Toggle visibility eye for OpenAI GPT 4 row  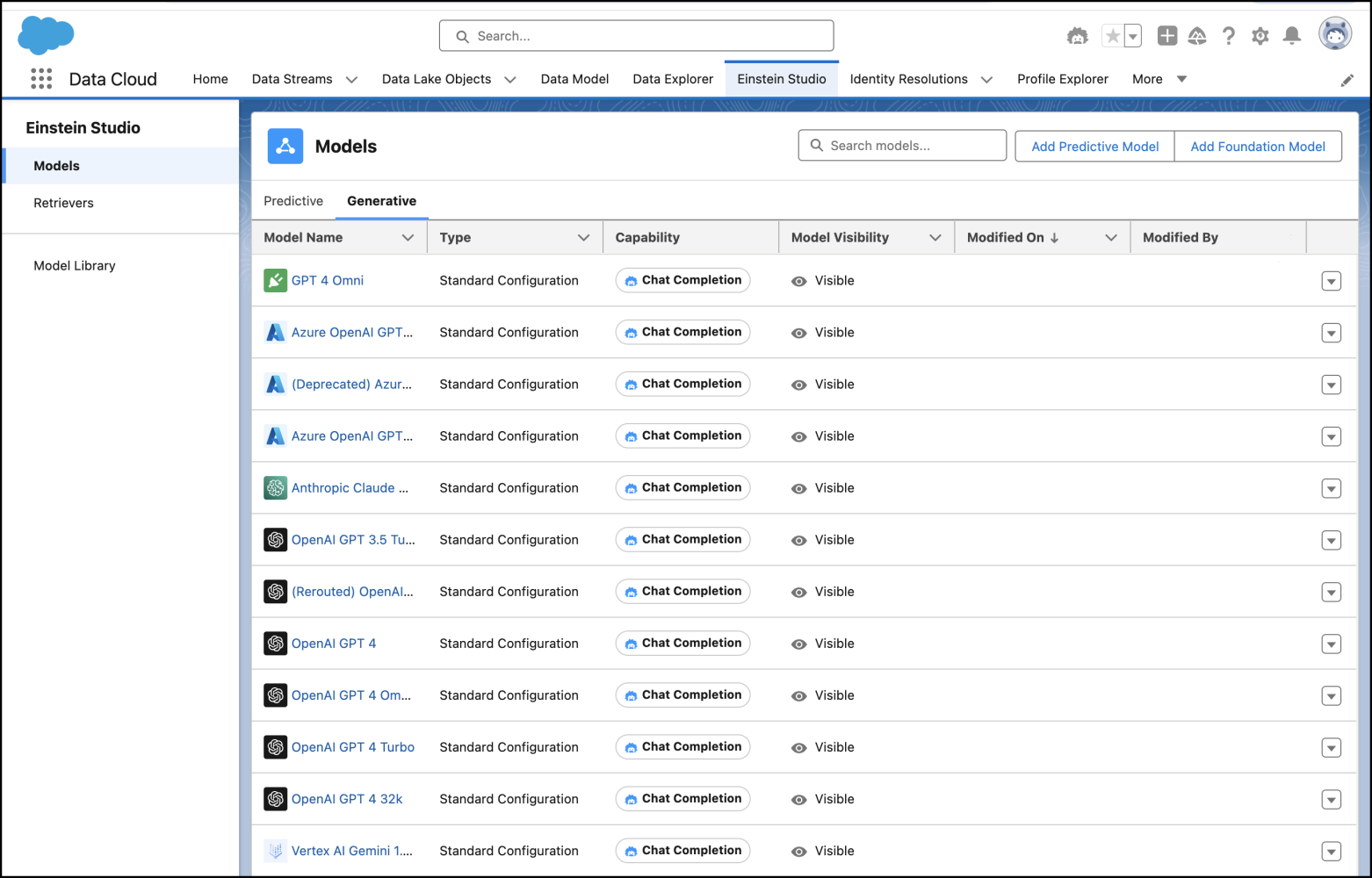(x=798, y=644)
